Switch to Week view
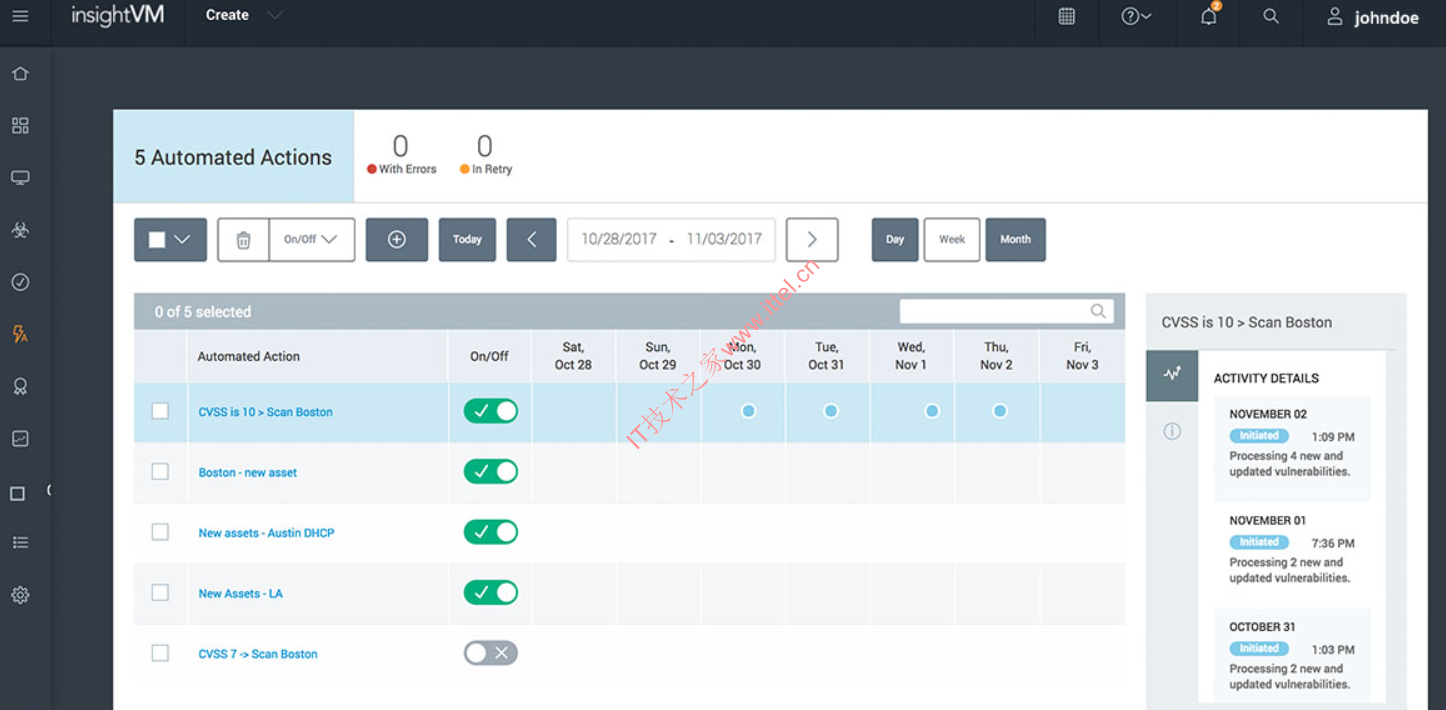The width and height of the screenshot is (1446, 710). click(951, 240)
